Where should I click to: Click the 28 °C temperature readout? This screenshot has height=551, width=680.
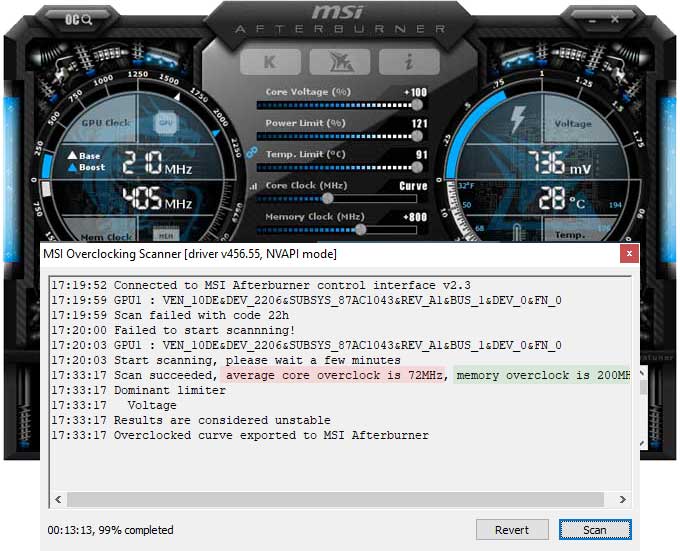(562, 199)
